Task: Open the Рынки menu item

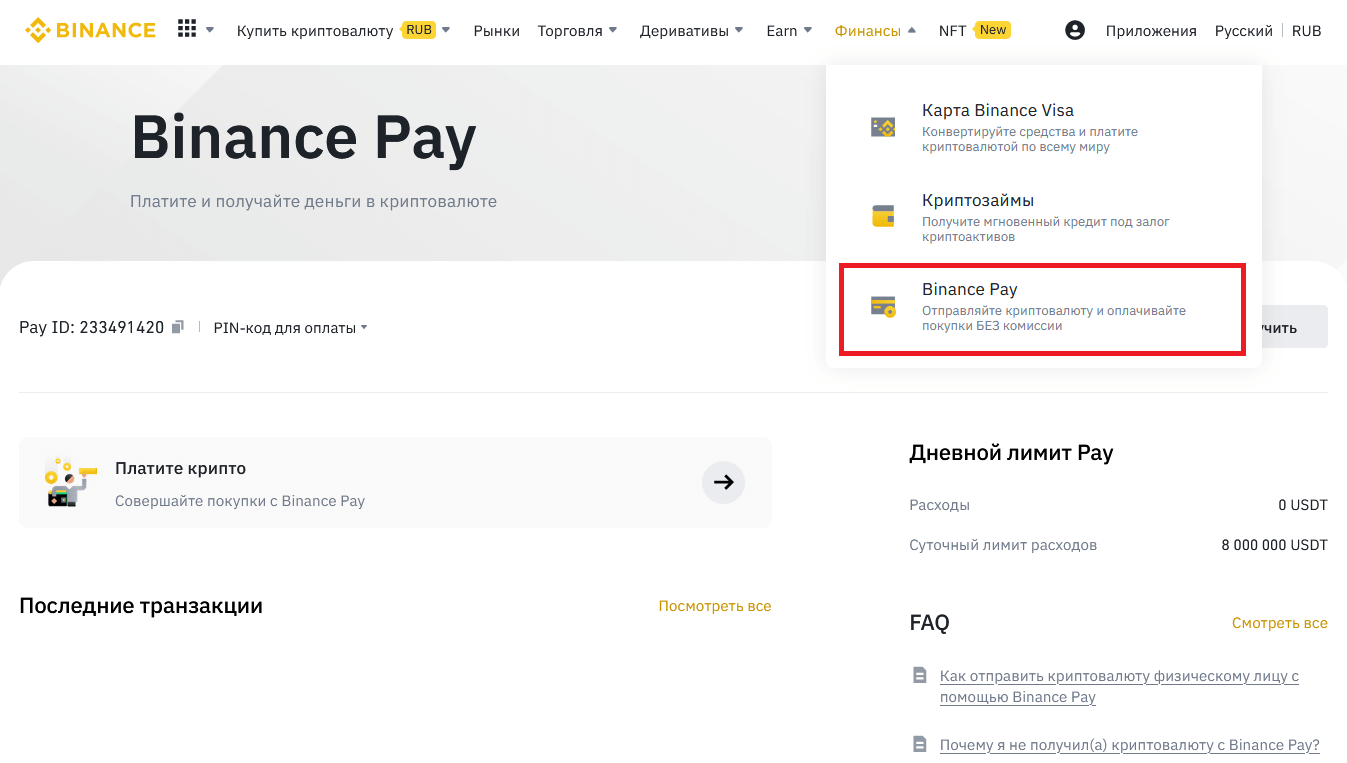Action: 497,31
